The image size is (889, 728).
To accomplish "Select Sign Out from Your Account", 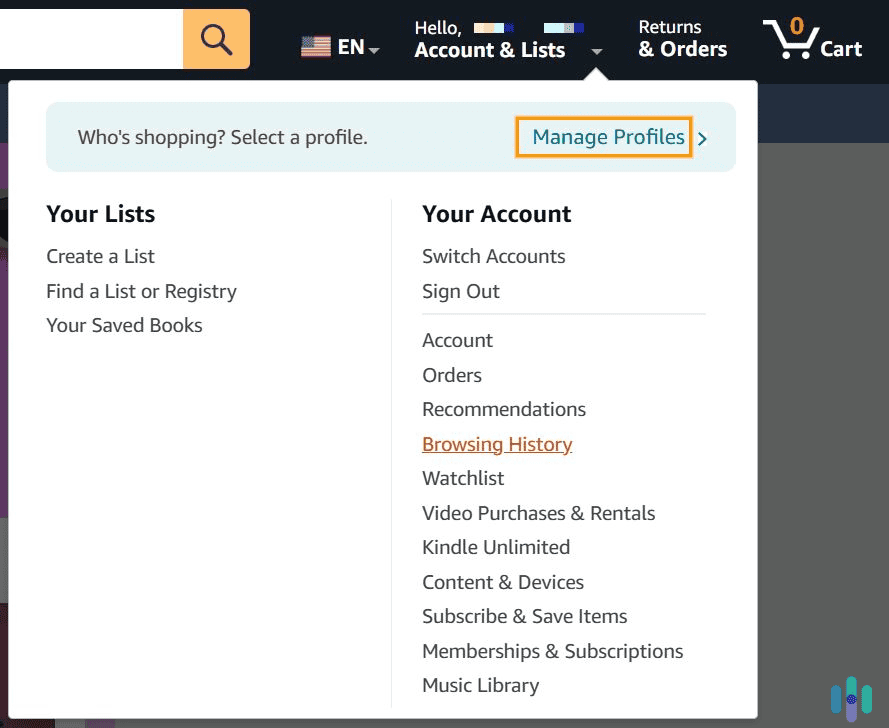I will pyautogui.click(x=459, y=291).
